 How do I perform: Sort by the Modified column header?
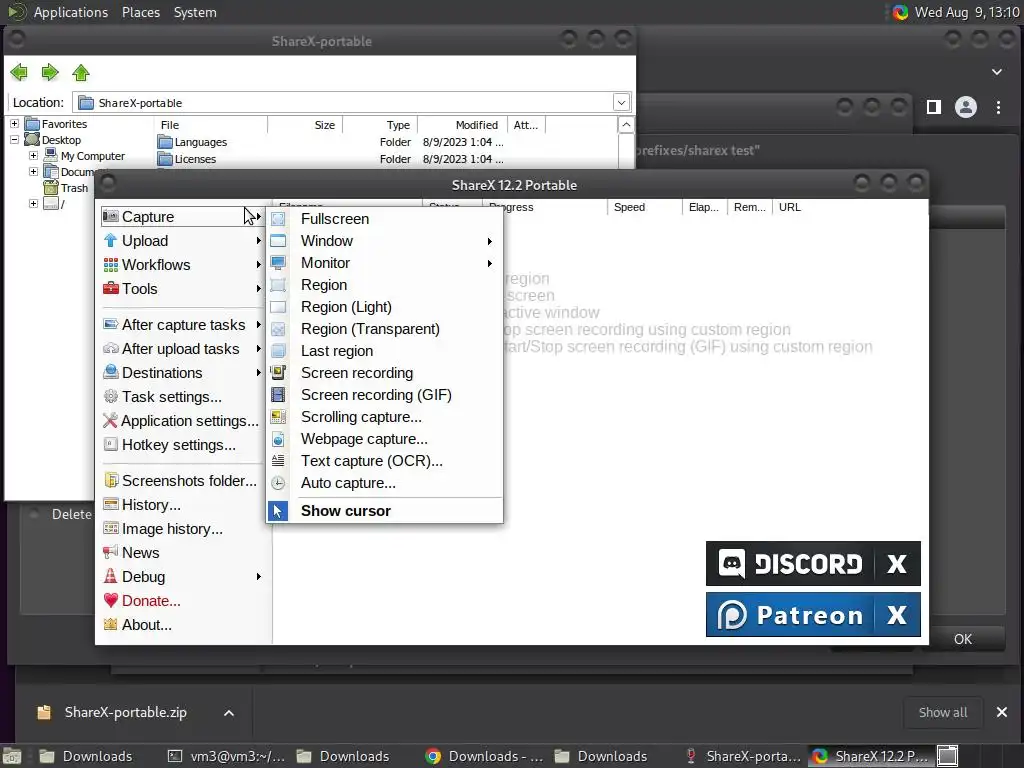[462, 125]
